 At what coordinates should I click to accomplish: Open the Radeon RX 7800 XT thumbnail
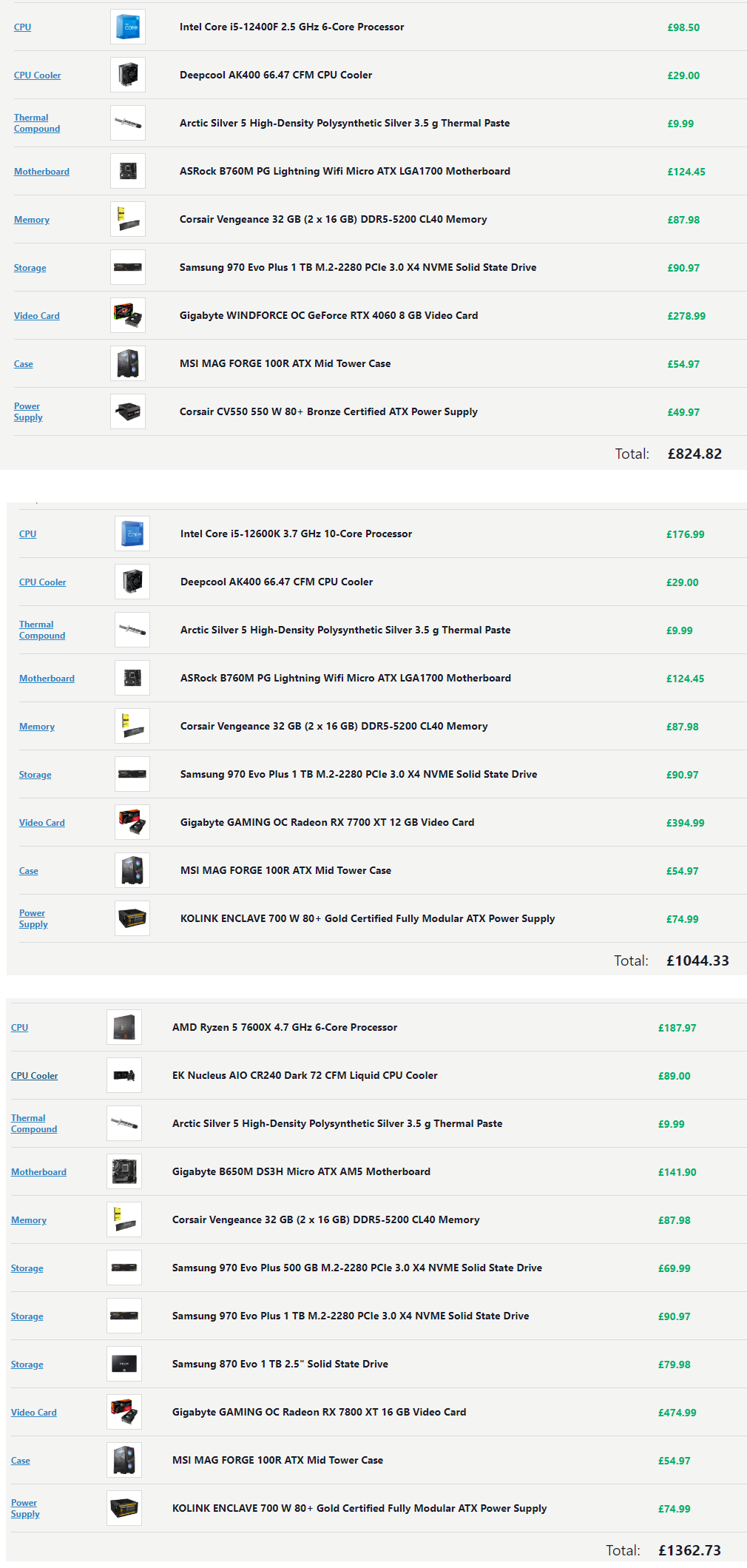(x=124, y=1412)
